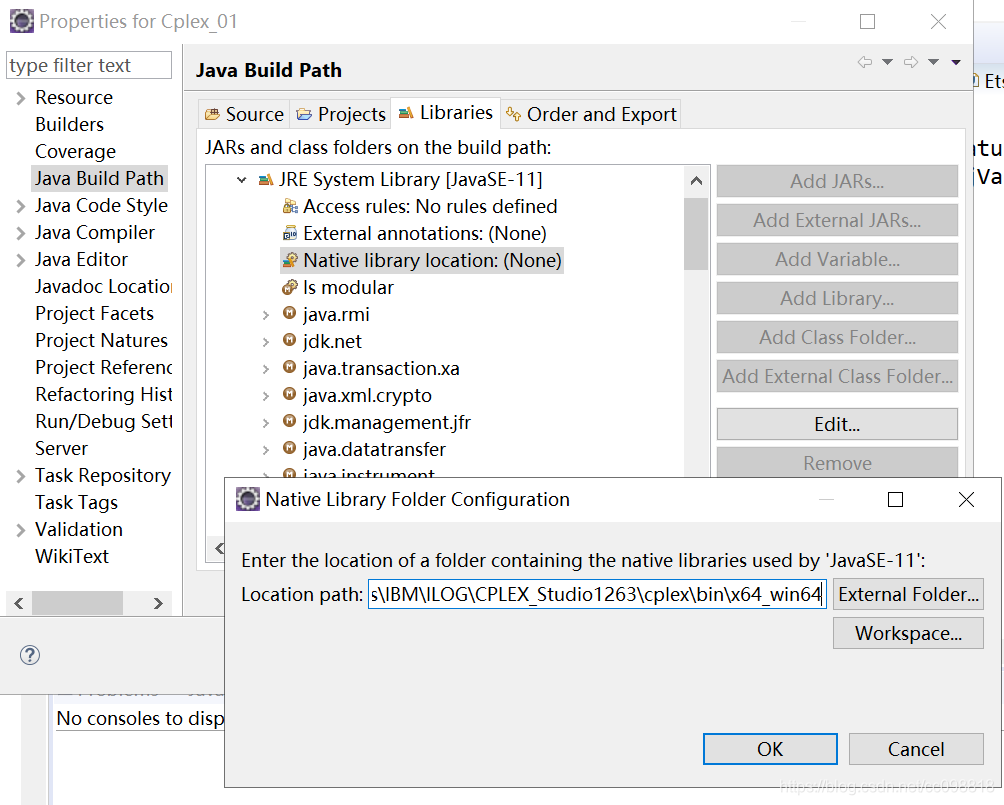Expand the Java Code Style category
Viewport: 1004px width, 805px height.
(x=20, y=206)
